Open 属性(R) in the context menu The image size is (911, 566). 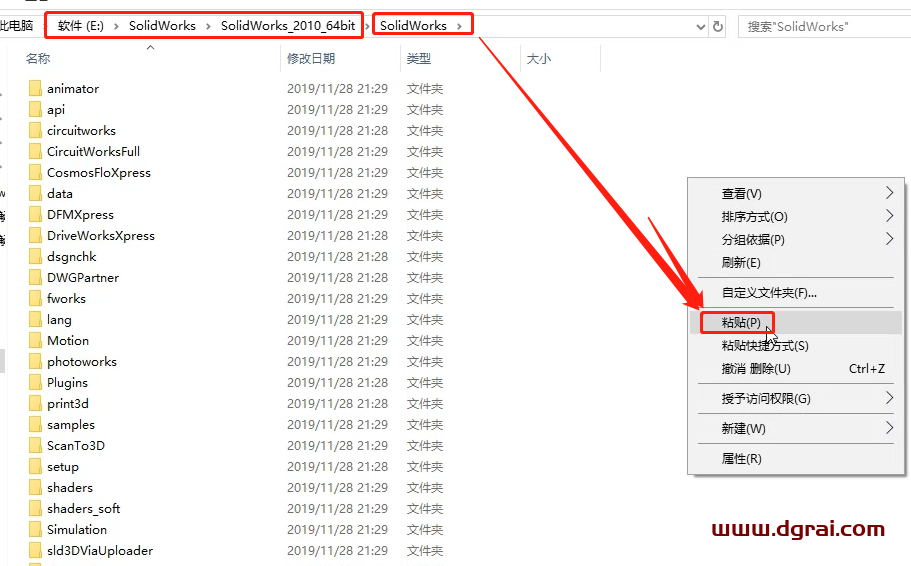click(795, 458)
